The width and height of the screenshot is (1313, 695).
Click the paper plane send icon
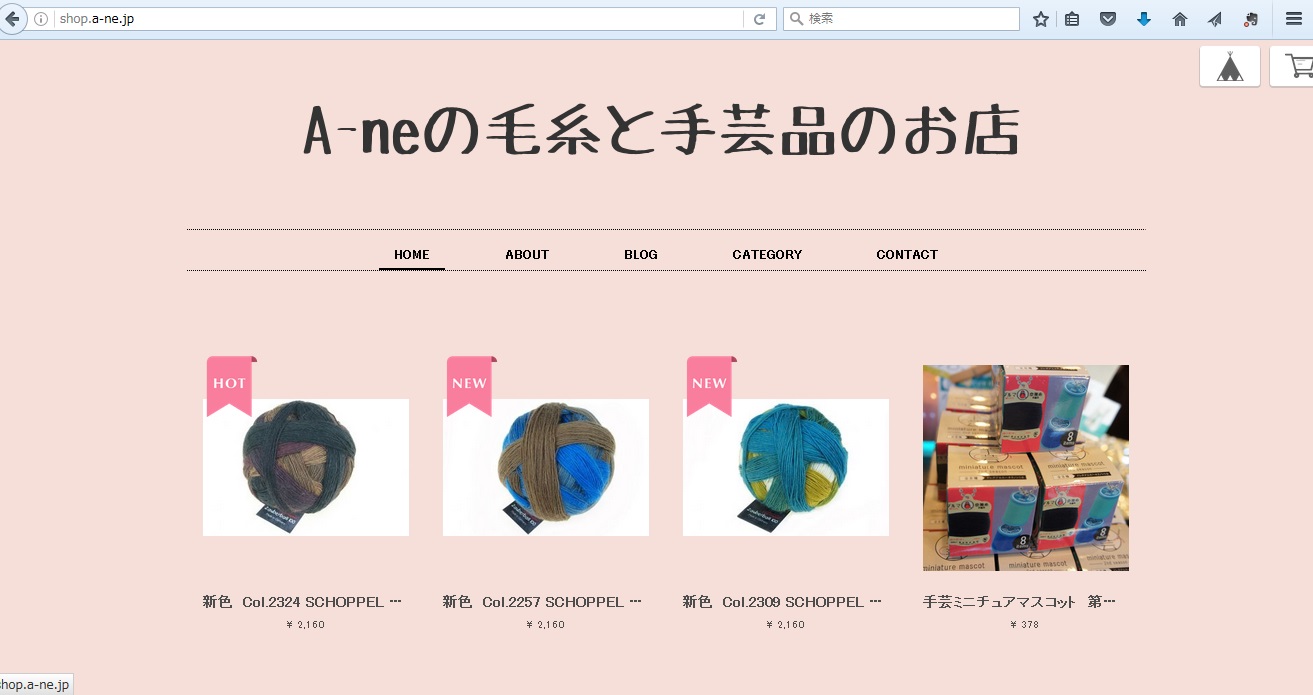1215,19
